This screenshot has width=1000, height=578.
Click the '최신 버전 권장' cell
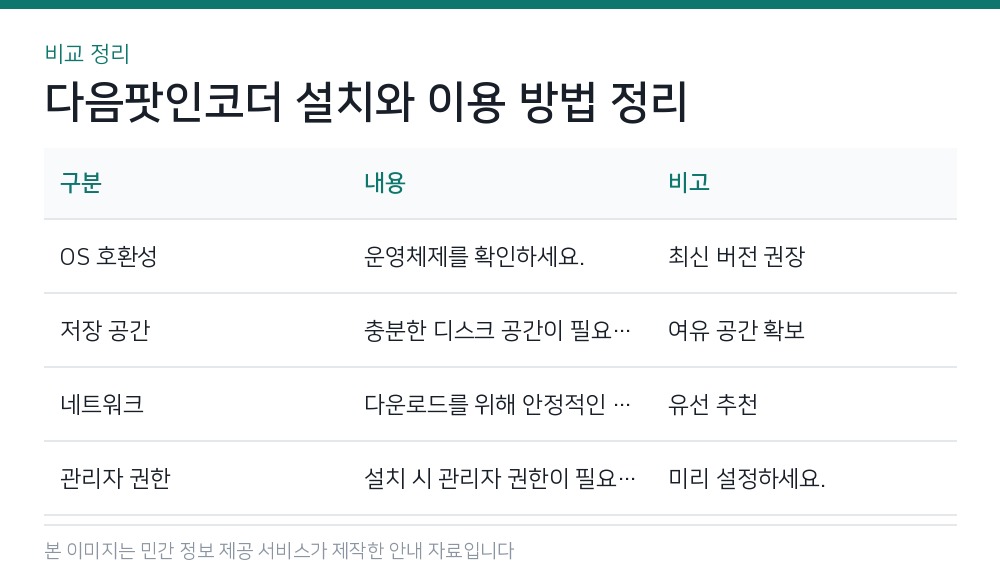point(737,256)
